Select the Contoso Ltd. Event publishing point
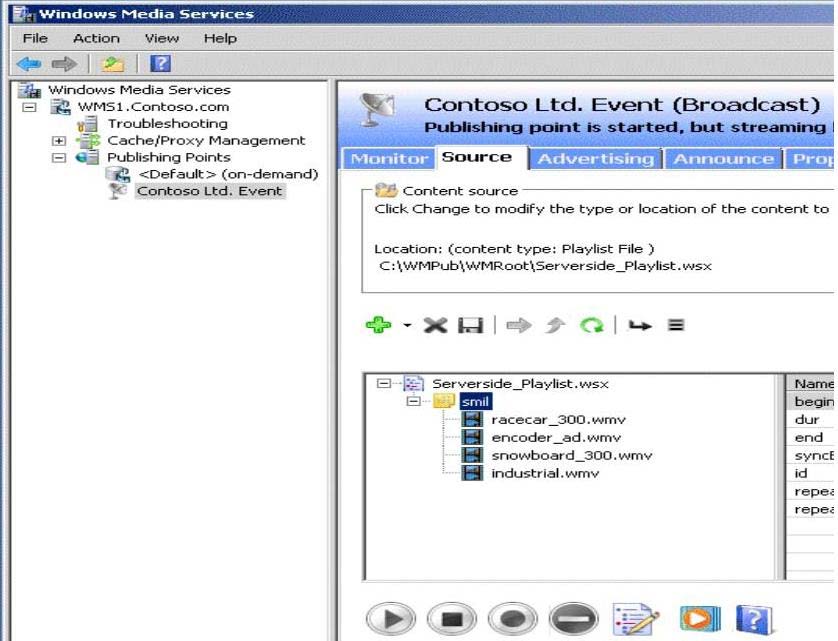The width and height of the screenshot is (838, 641). click(x=210, y=191)
